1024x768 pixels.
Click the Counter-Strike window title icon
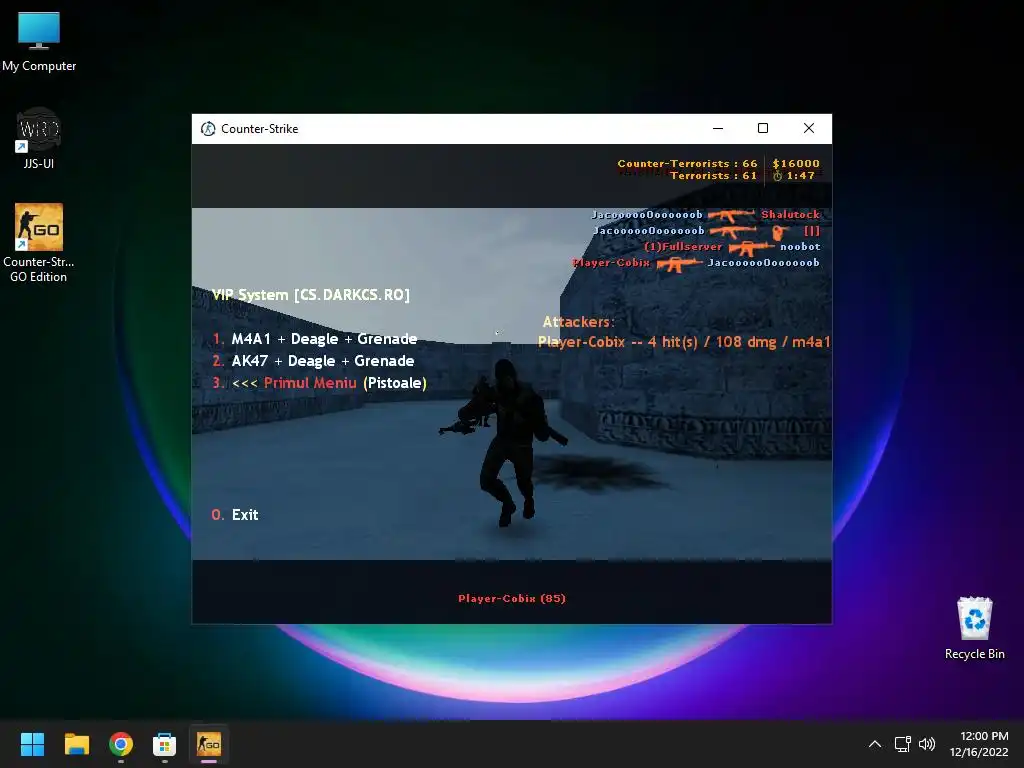point(208,129)
